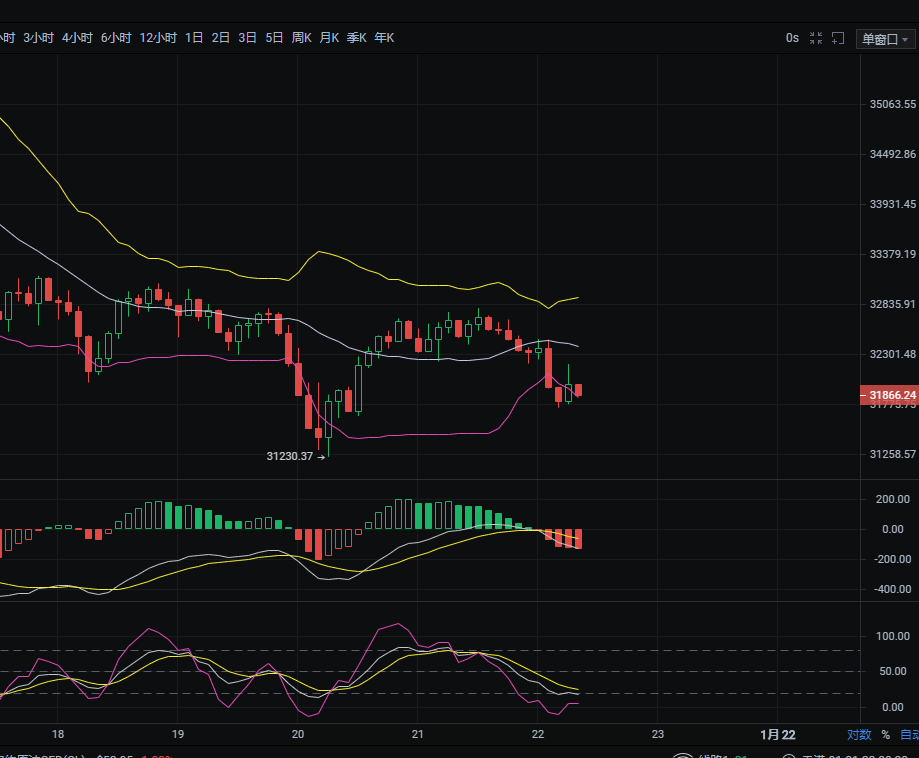Image resolution: width=919 pixels, height=758 pixels.
Task: Switch to 季K quarterly candles
Action: pyautogui.click(x=356, y=38)
